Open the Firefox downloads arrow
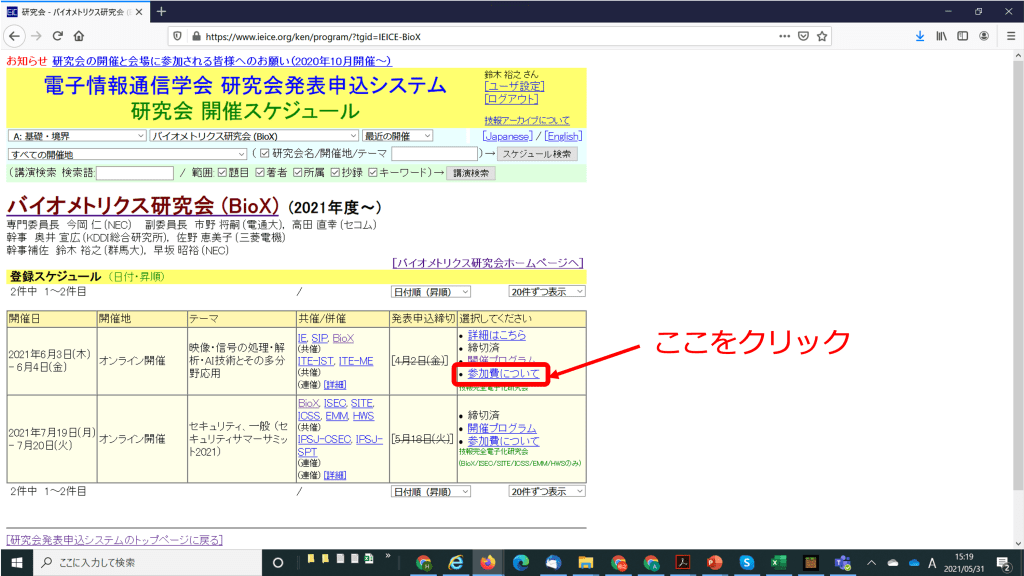Screen dimensions: 1024x576 920,35
